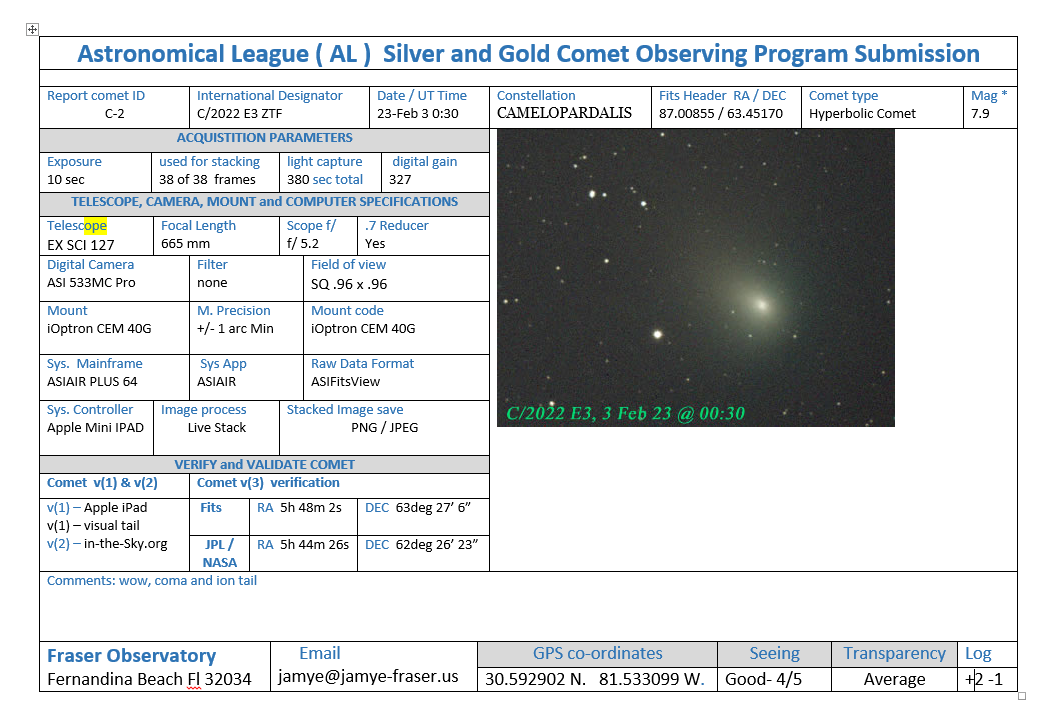Click the Fraser Observatory name
Image resolution: width=1044 pixels, height=717 pixels.
pos(131,656)
